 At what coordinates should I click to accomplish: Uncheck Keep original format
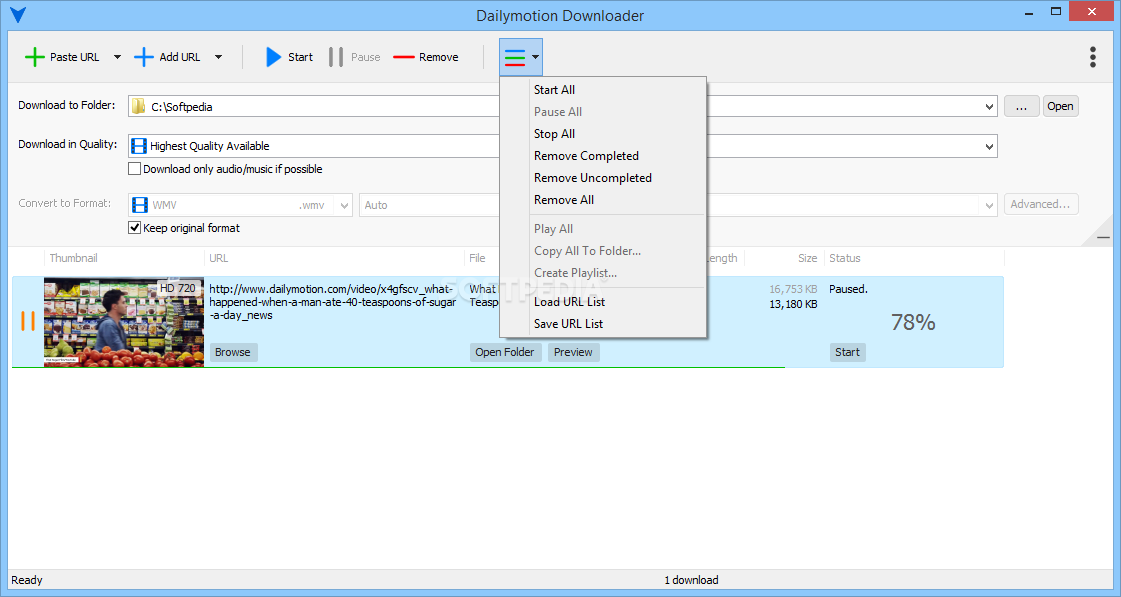point(134,228)
